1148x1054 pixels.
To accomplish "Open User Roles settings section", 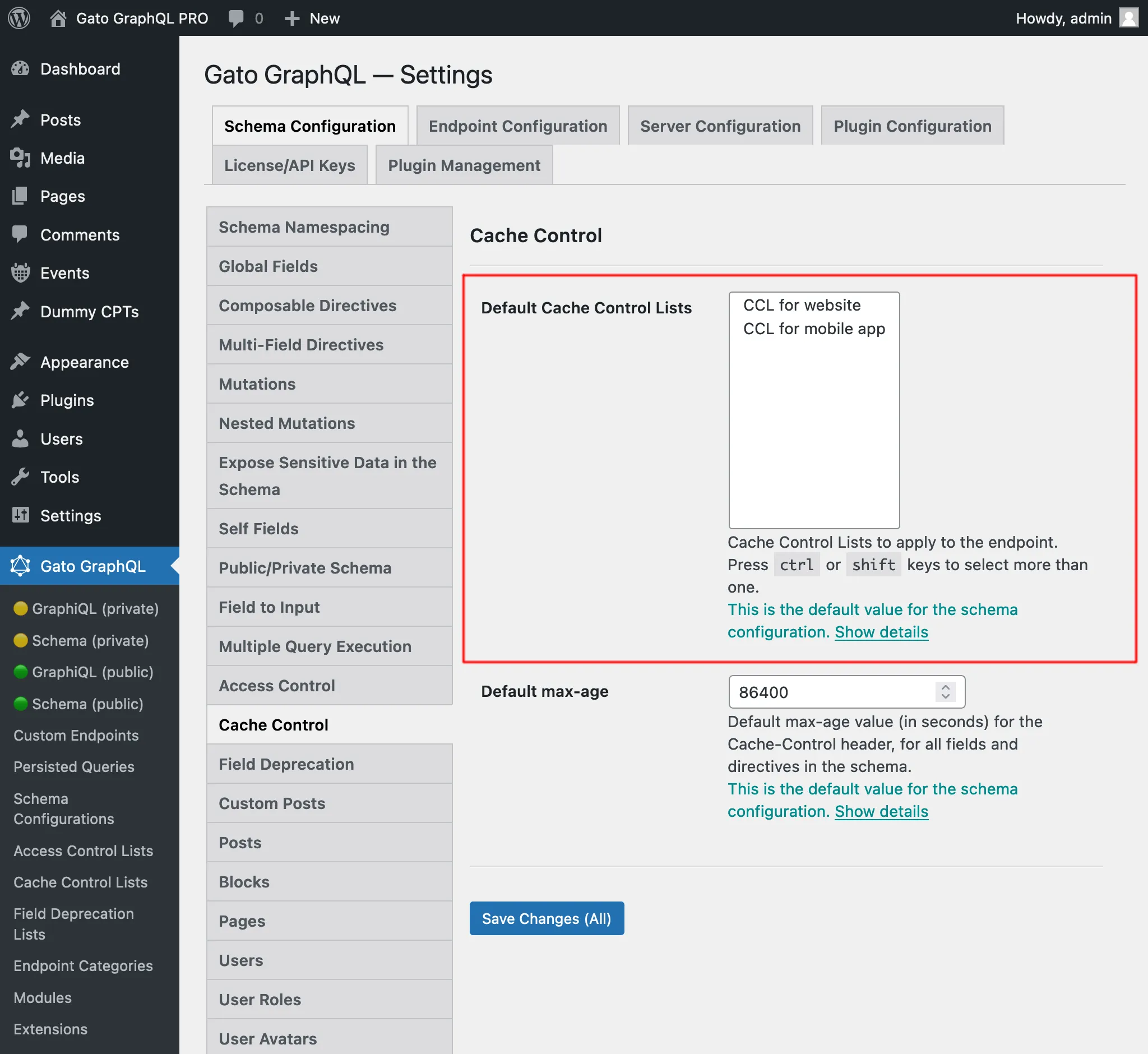I will point(330,999).
